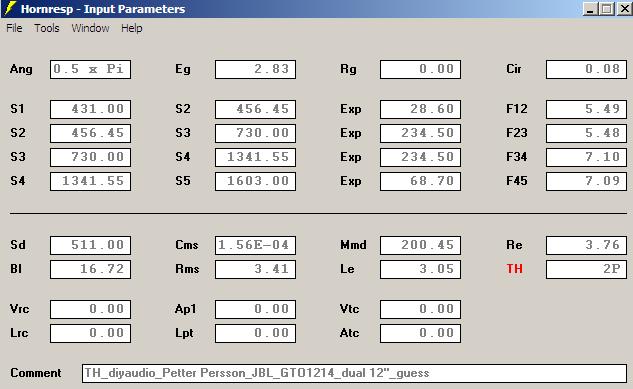Click the Le field showing 3.05
The image size is (633, 389).
420,269
